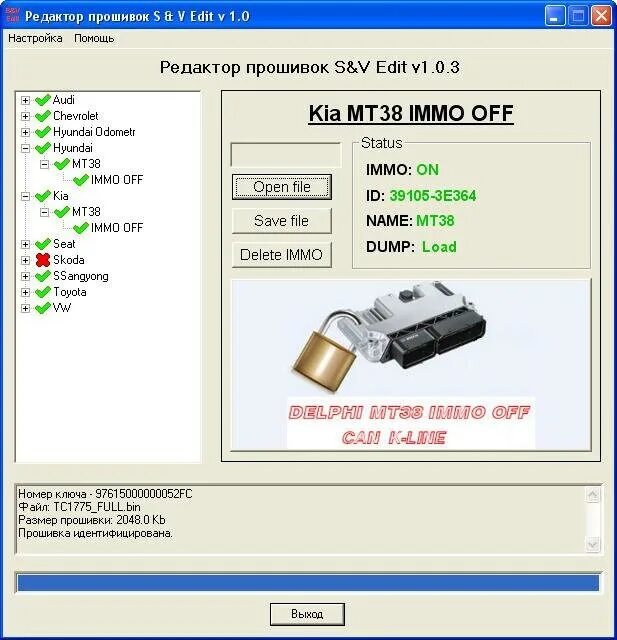Click the log line Номер ключа
Viewport: 617px width, 640px height.
(105, 494)
